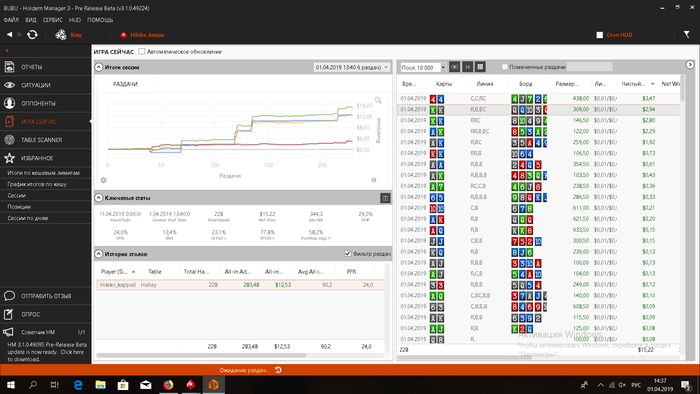
Task: Open the session date dropdown
Action: pyautogui.click(x=351, y=67)
